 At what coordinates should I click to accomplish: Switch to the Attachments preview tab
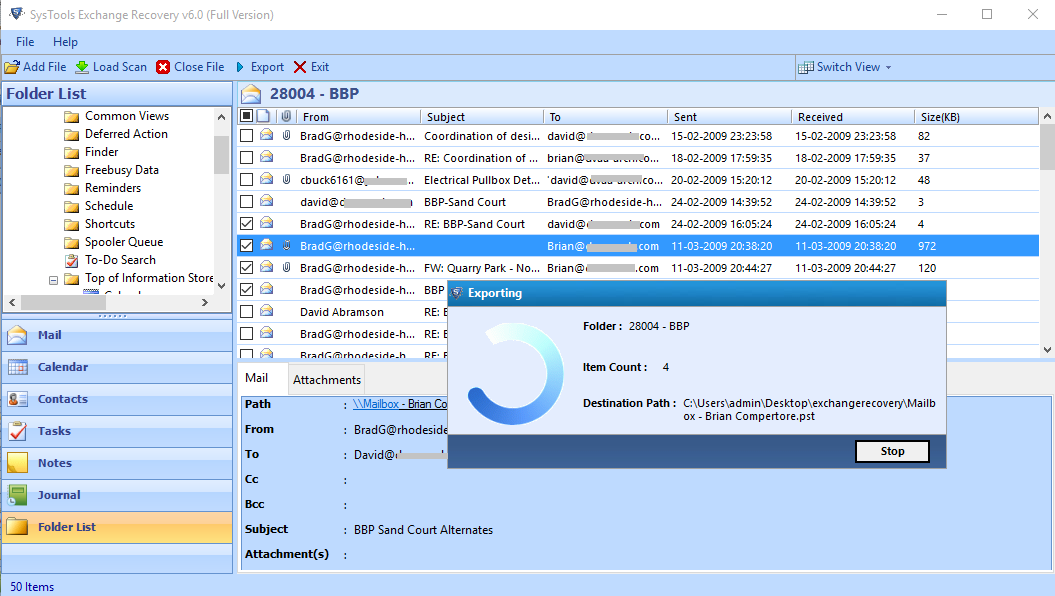pyautogui.click(x=327, y=379)
